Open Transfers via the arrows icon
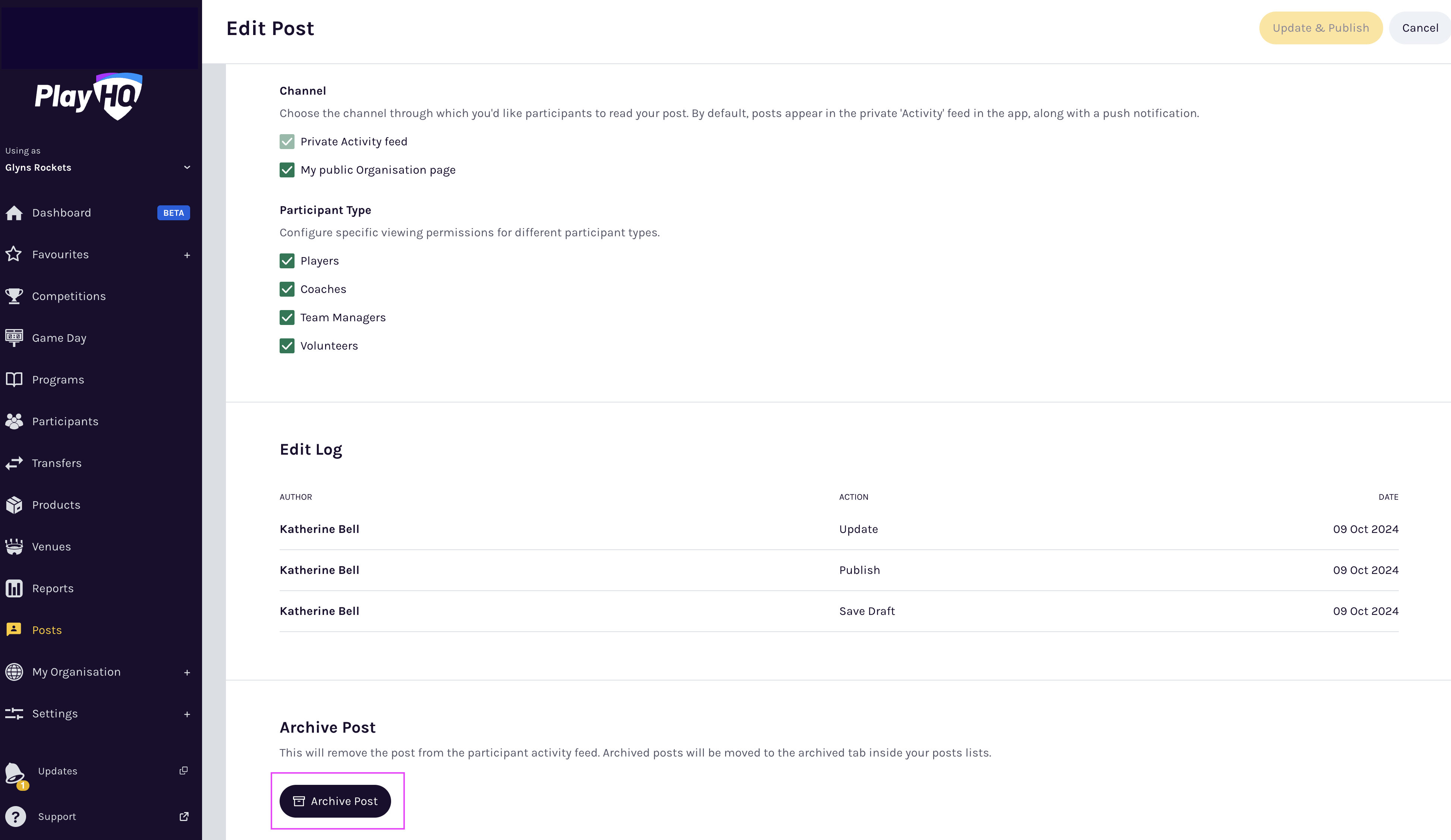 coord(14,463)
